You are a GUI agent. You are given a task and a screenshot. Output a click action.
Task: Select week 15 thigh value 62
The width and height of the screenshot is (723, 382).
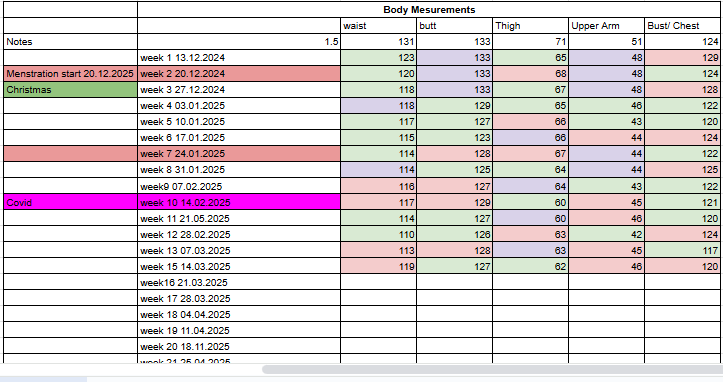531,267
